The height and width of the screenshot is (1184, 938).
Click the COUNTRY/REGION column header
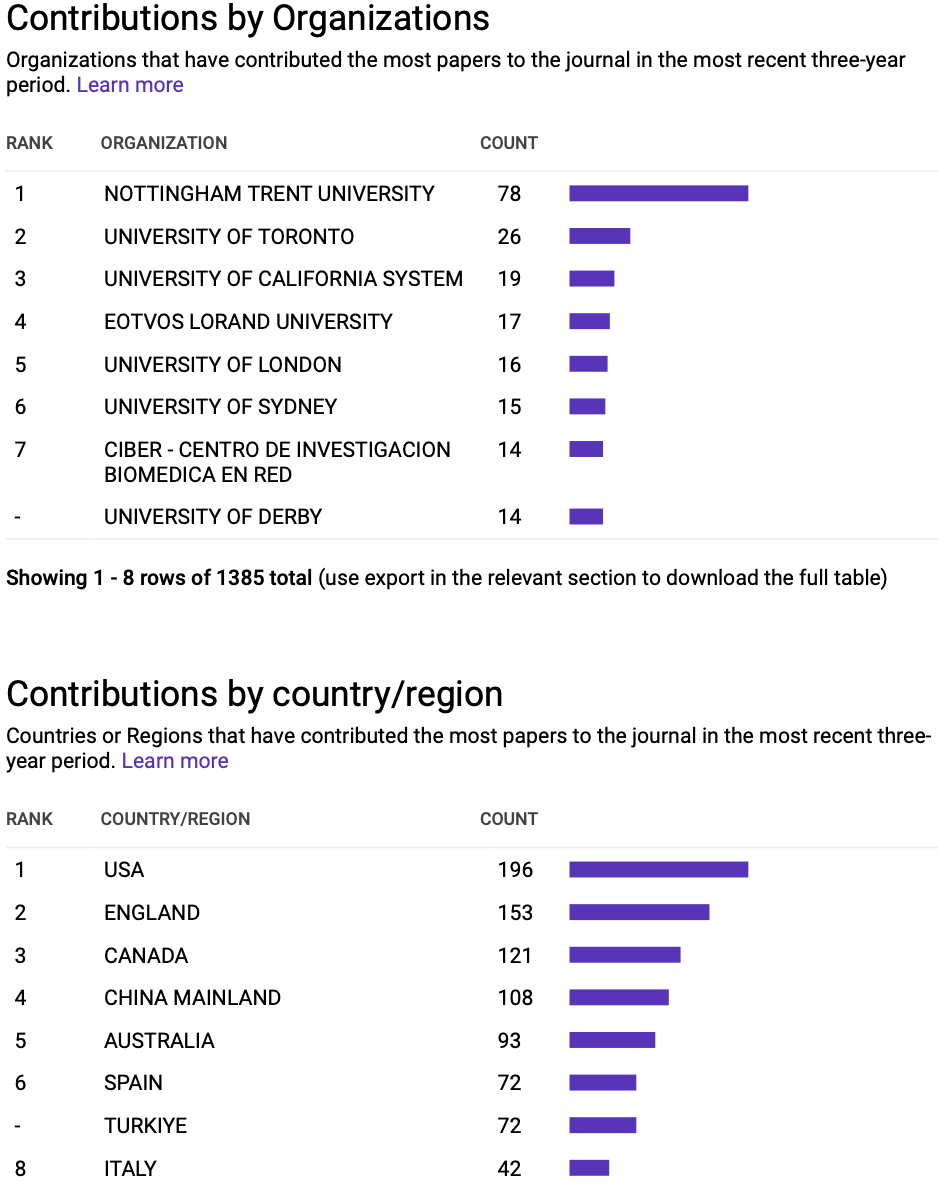tap(175, 819)
